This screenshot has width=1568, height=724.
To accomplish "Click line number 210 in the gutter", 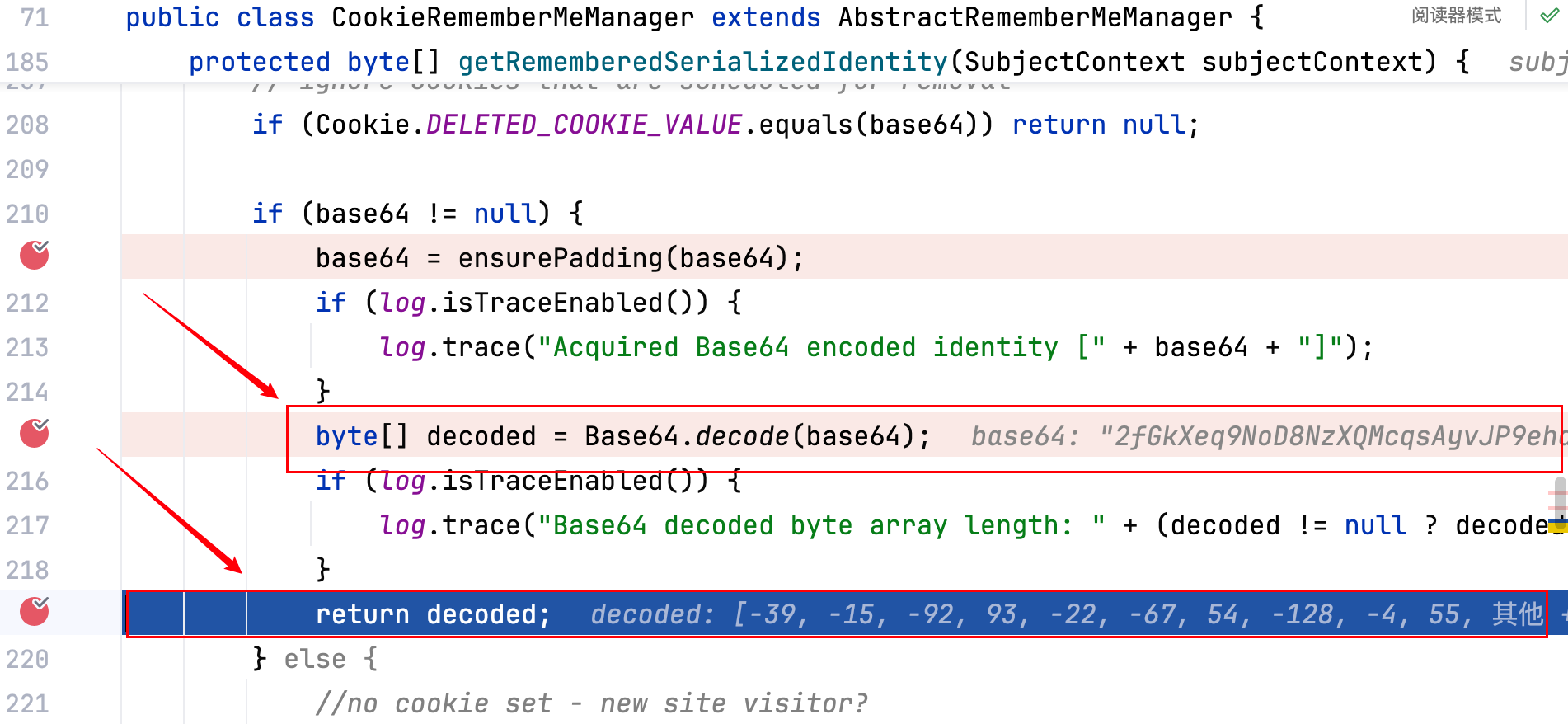I will [x=27, y=214].
